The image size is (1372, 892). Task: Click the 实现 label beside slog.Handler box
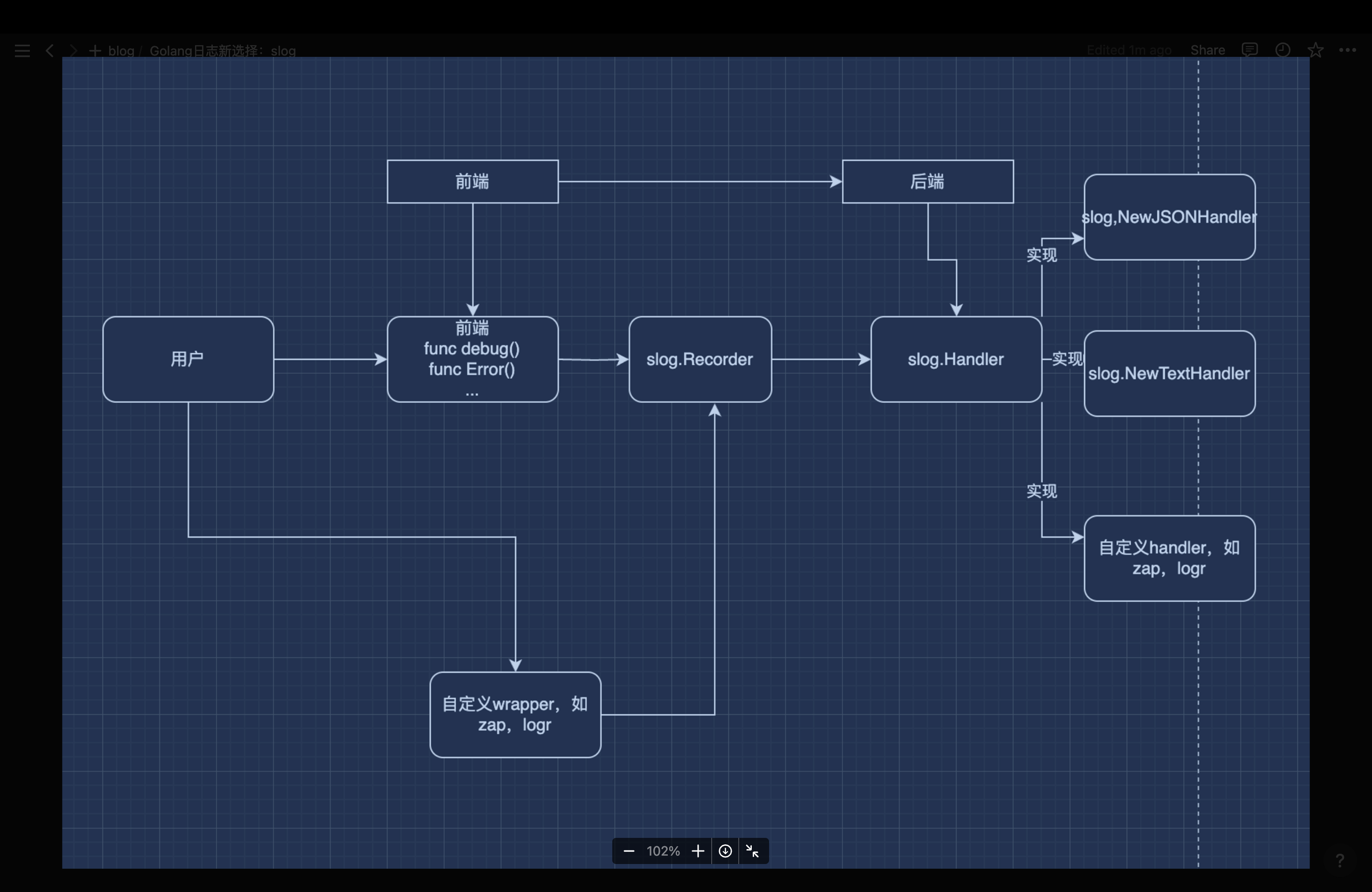[1068, 359]
